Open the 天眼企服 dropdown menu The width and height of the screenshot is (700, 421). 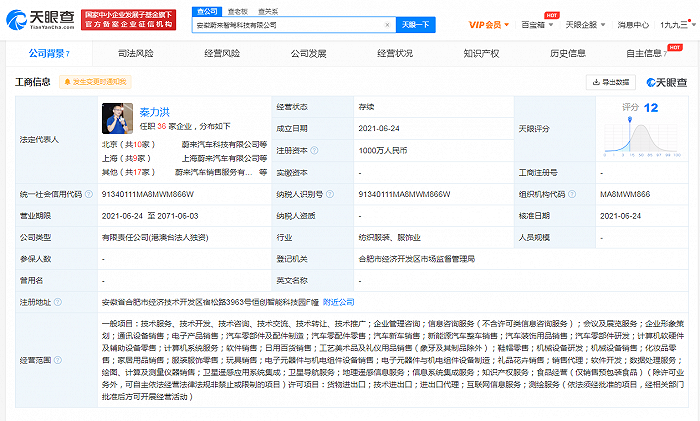click(585, 25)
